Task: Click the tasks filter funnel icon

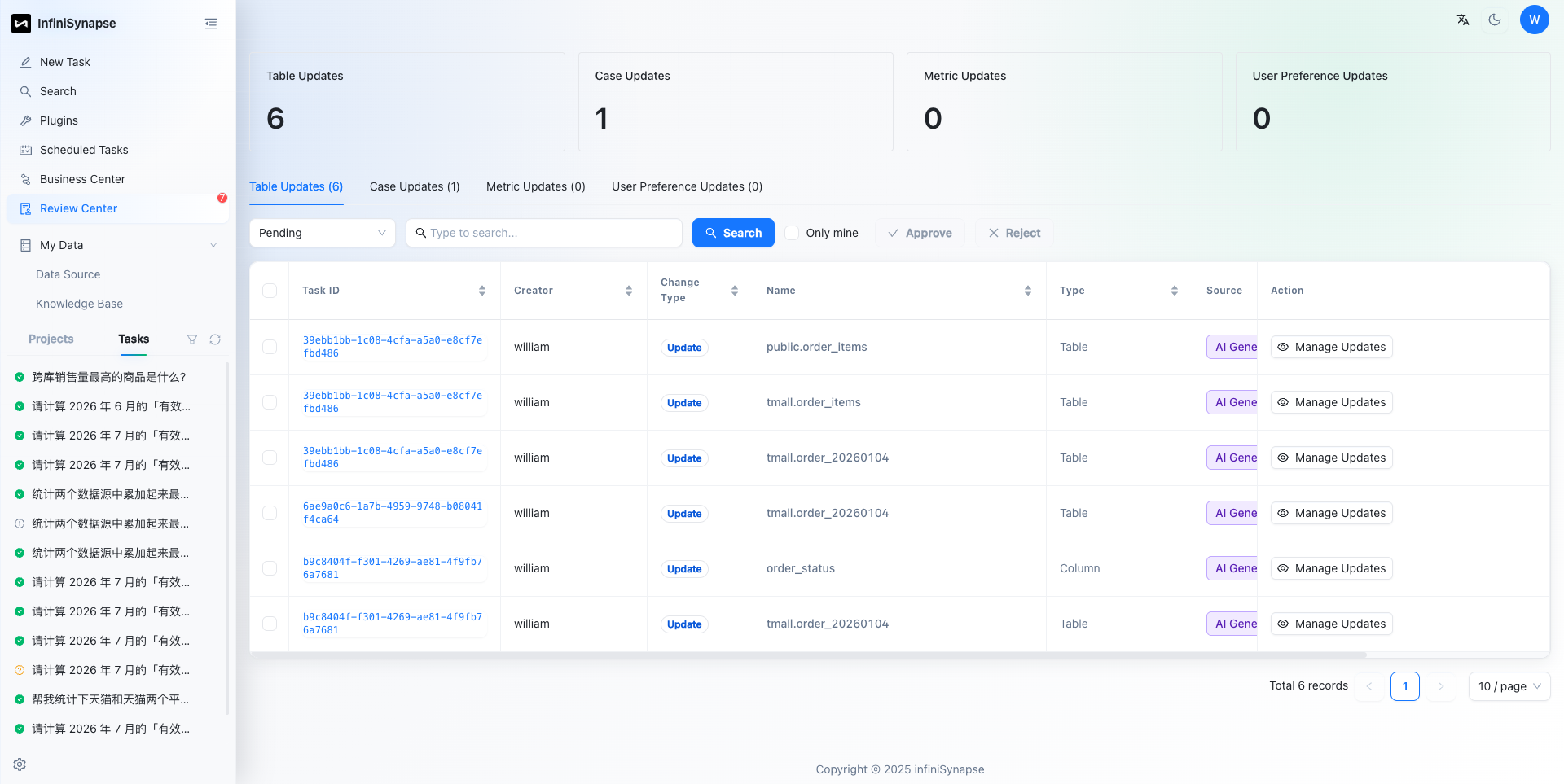Action: 192,339
